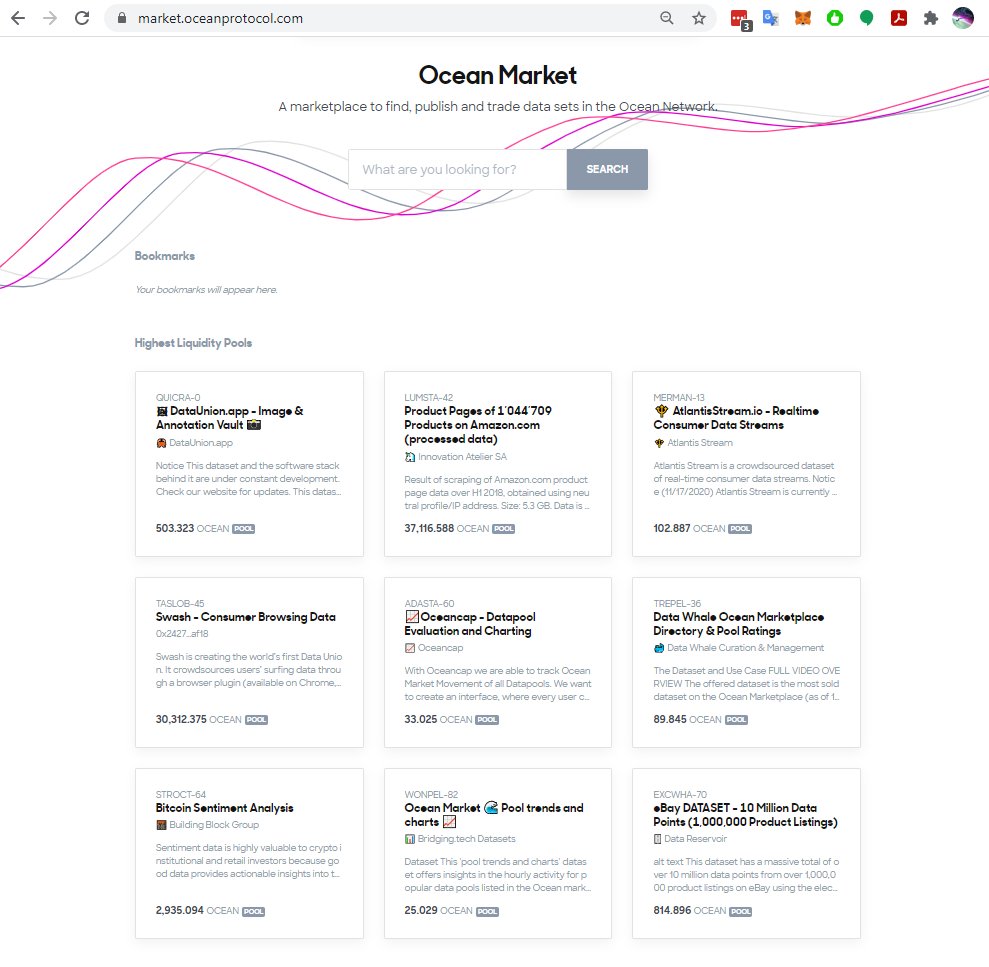Open the Adobe Acrobat extension
The height and width of the screenshot is (967, 989).
tap(899, 18)
